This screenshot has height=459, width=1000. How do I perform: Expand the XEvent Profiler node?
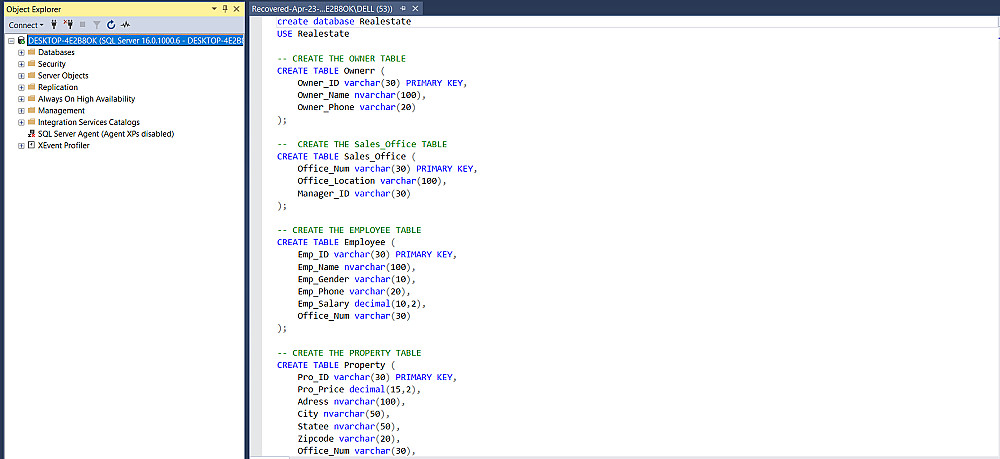coord(21,145)
